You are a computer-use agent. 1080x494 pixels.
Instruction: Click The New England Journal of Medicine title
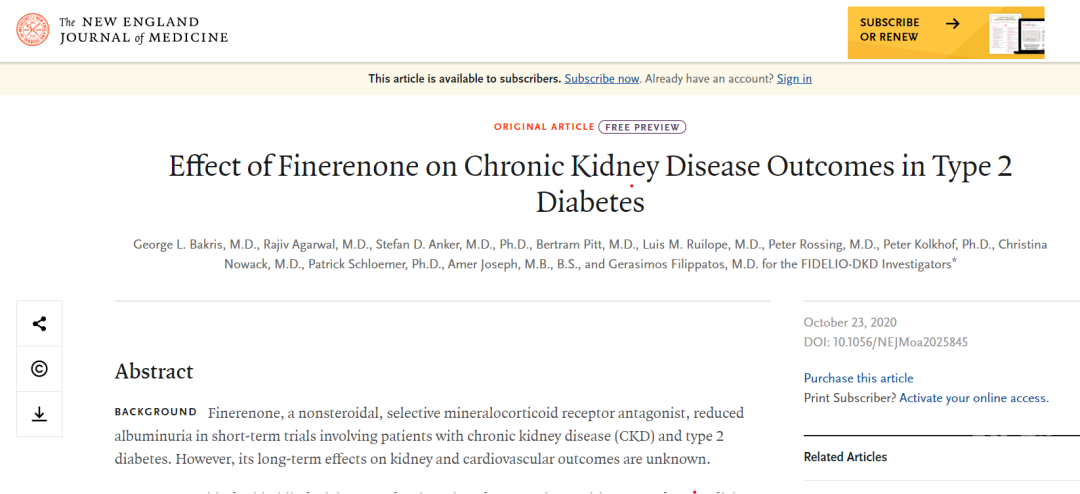click(x=143, y=30)
